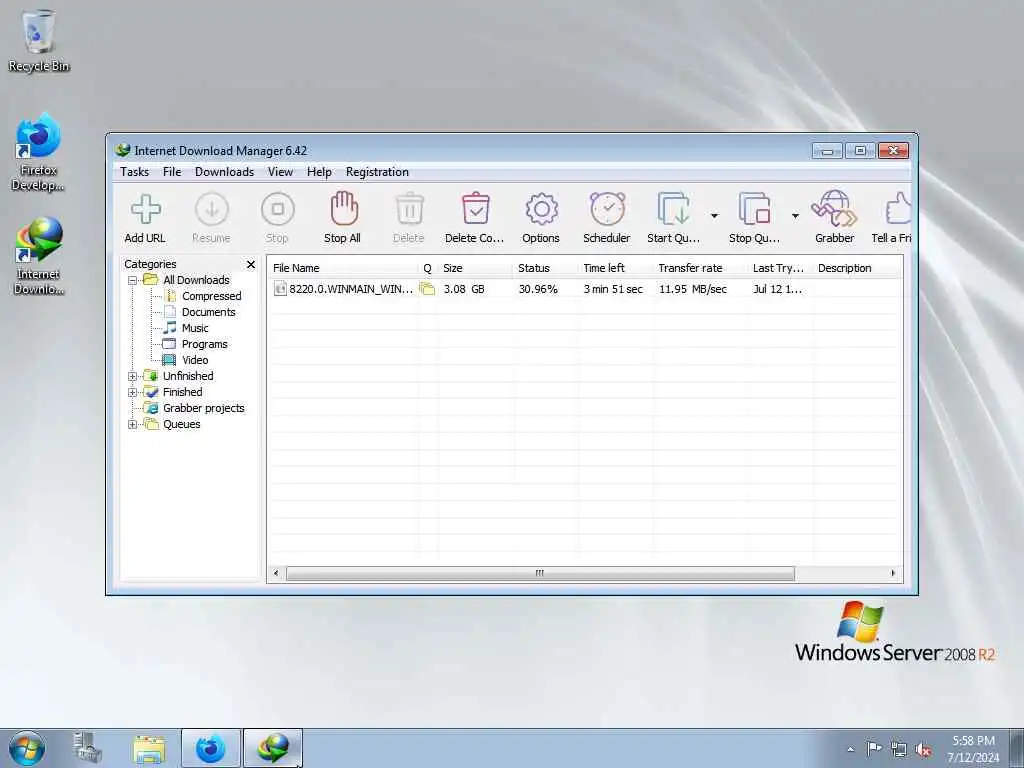Sort by Transfer rate column header

700,268
